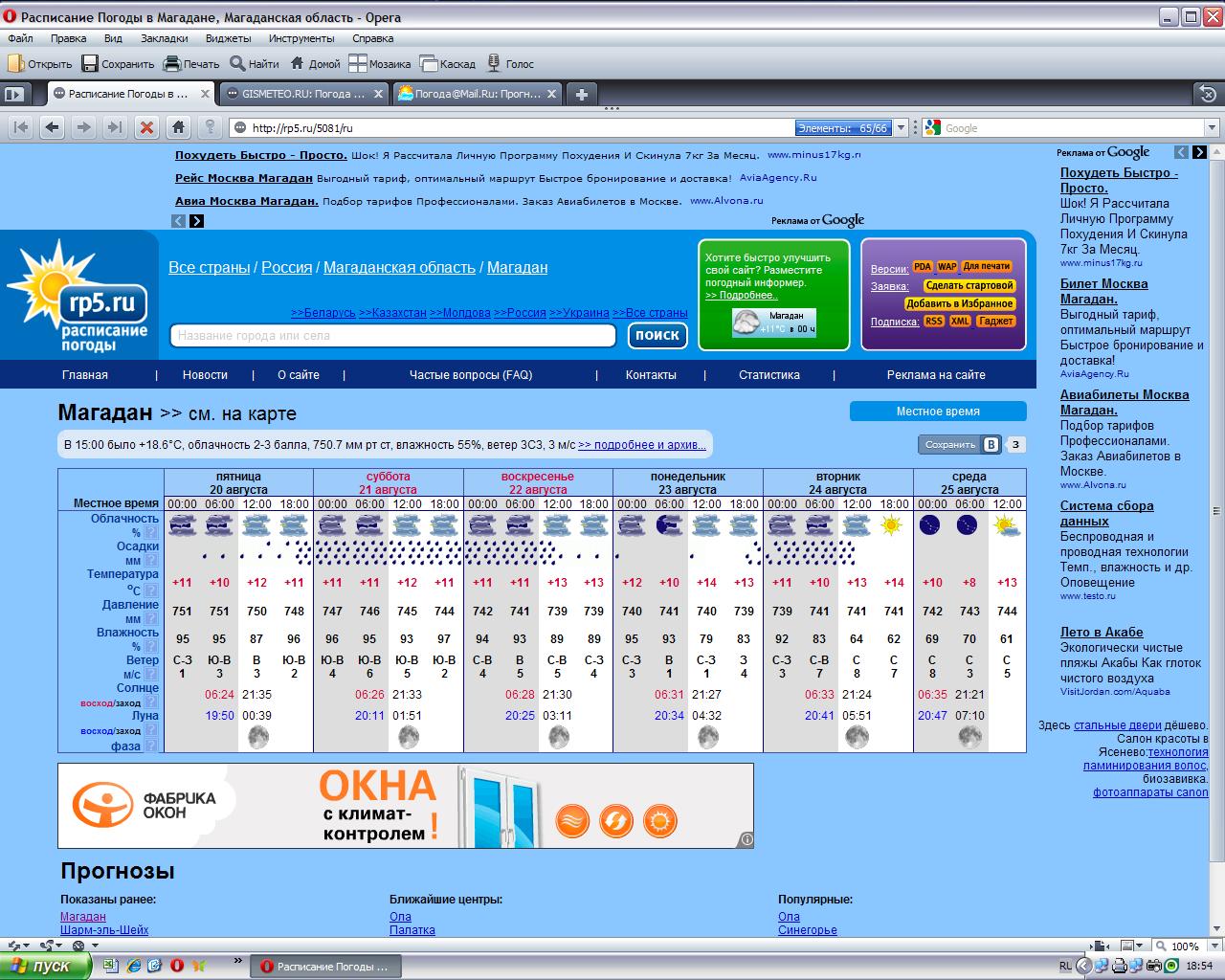Toggle image display in status bar

tap(1127, 946)
